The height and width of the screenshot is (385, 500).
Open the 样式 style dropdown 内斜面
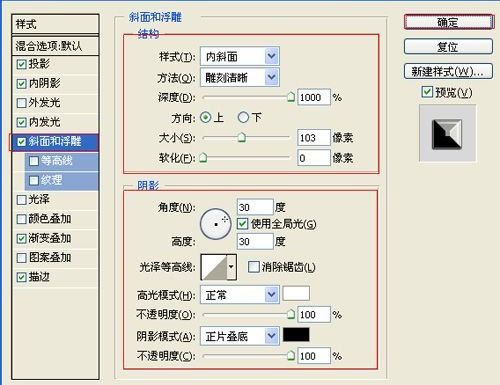[240, 57]
